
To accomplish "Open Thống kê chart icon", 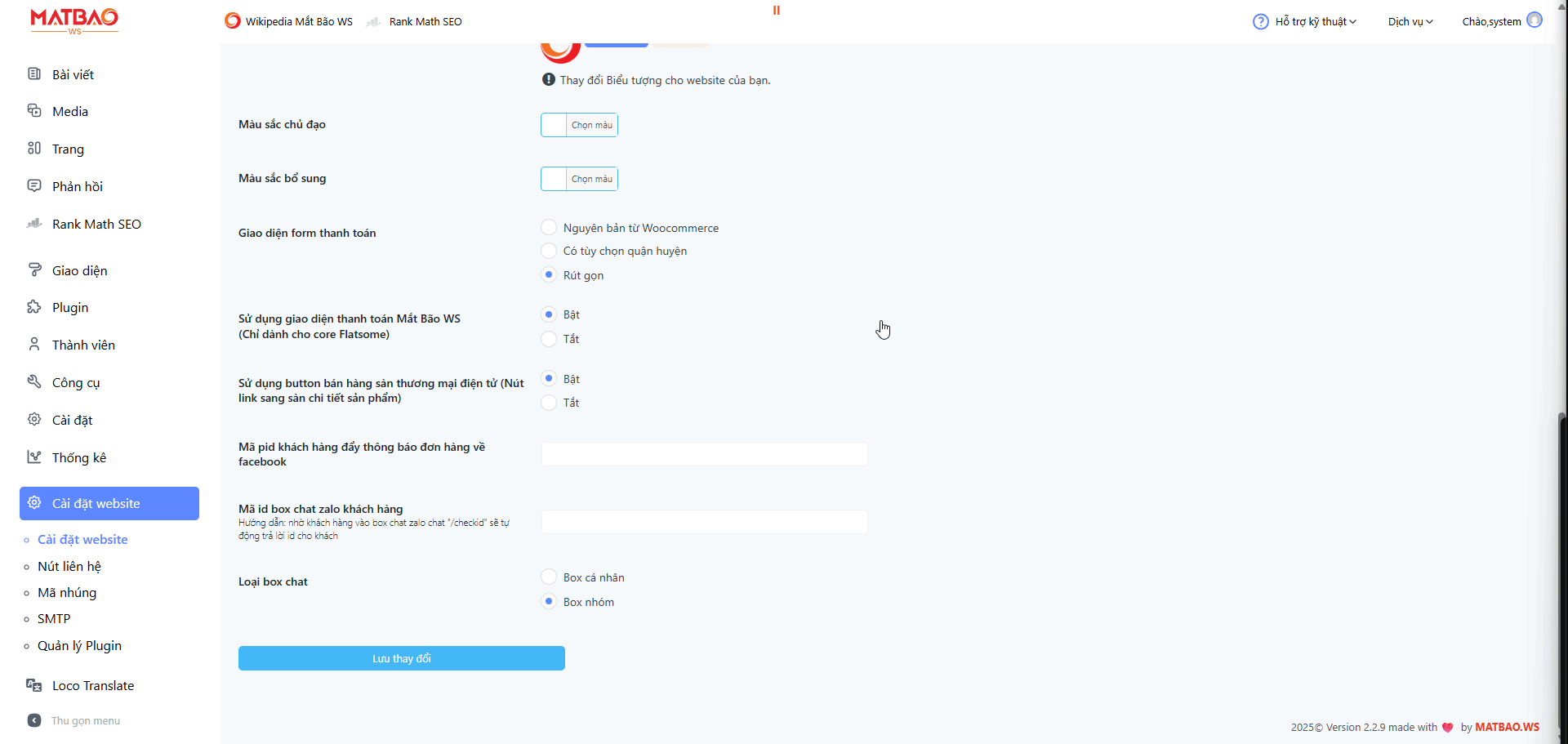I will [34, 457].
